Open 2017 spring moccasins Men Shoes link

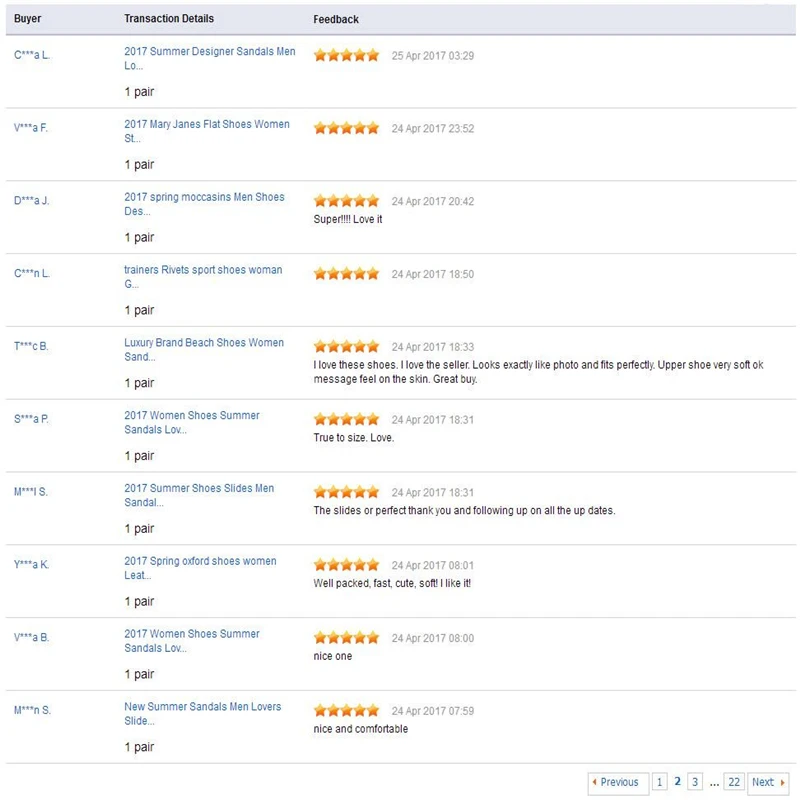[x=204, y=204]
